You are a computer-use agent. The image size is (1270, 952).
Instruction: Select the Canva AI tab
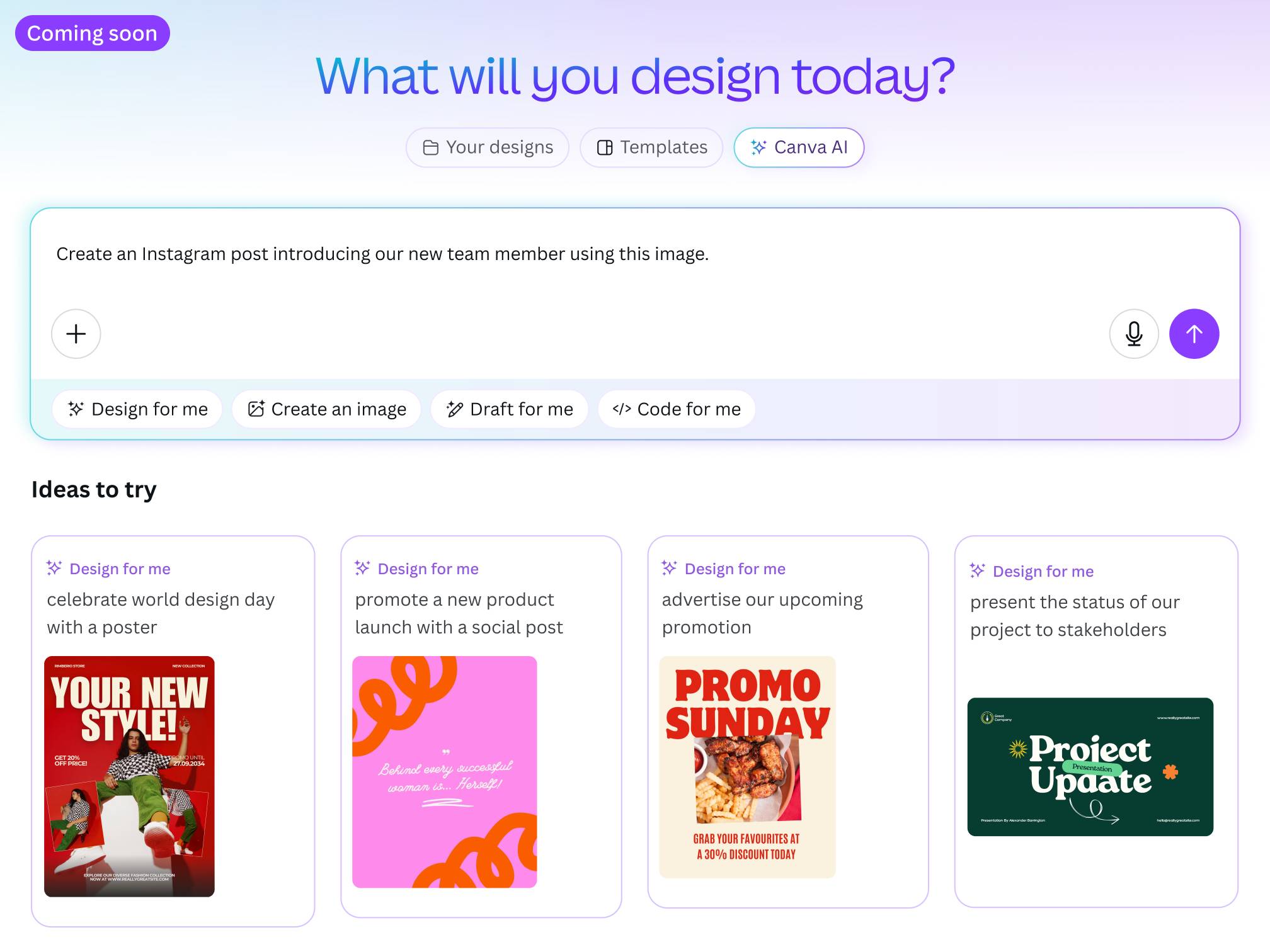point(798,147)
